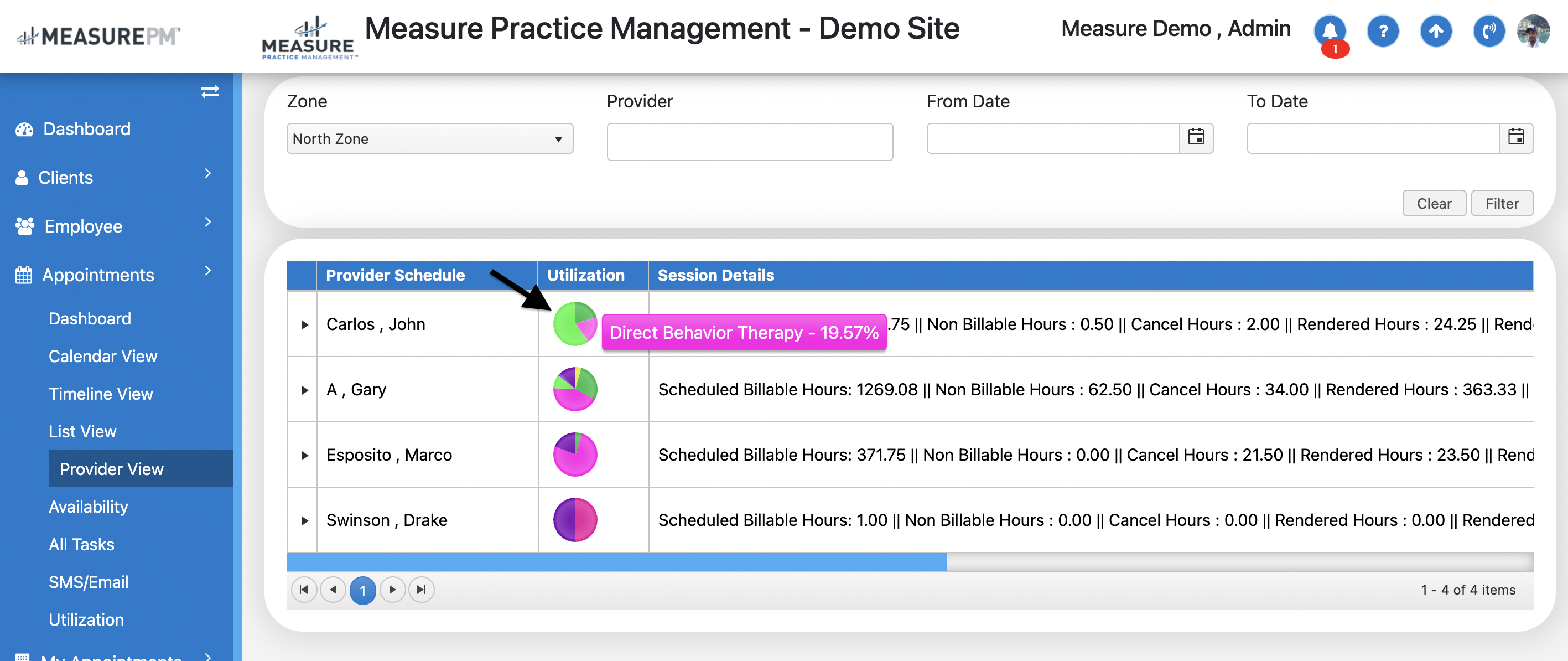The height and width of the screenshot is (661, 1568).
Task: Open Timeline View in sidebar
Action: pos(101,394)
